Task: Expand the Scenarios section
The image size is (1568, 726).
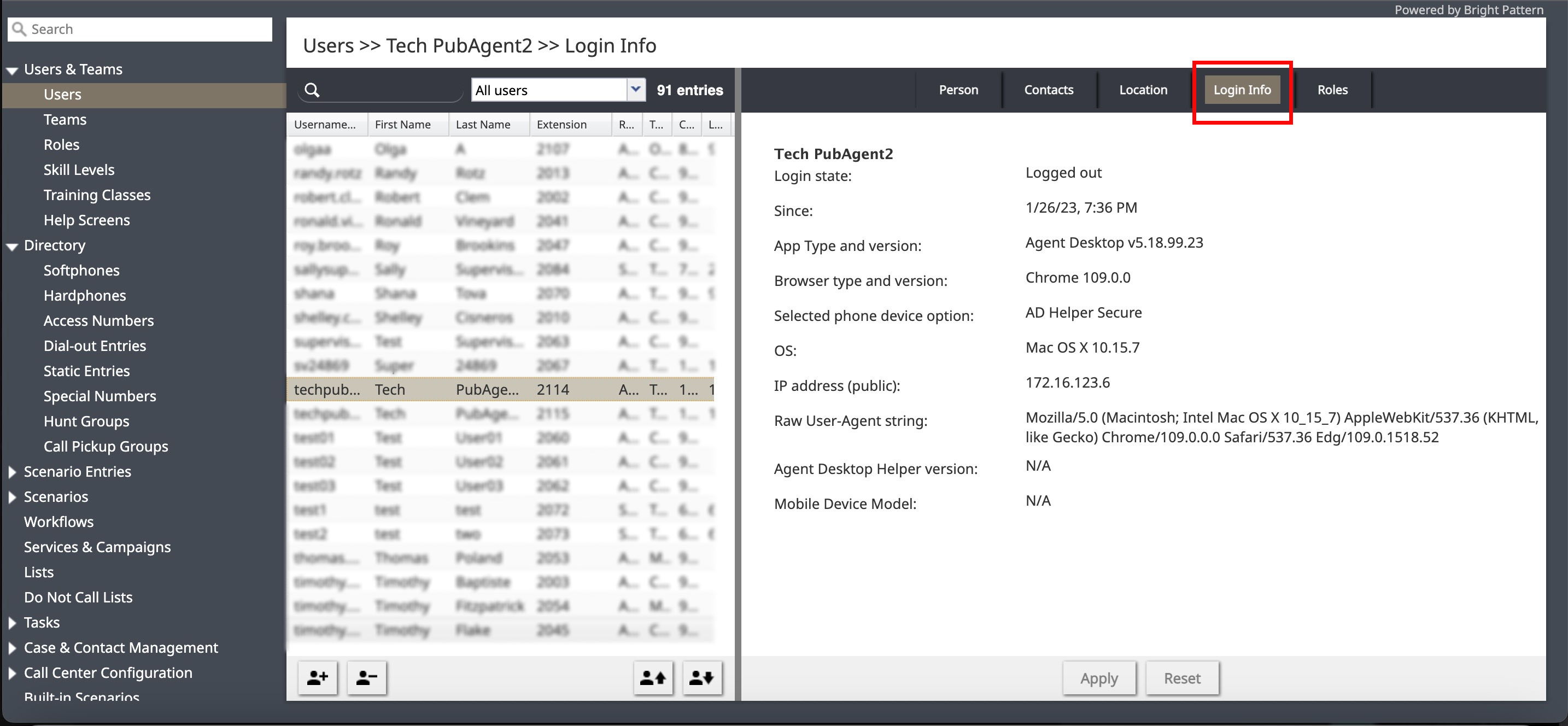Action: (12, 496)
